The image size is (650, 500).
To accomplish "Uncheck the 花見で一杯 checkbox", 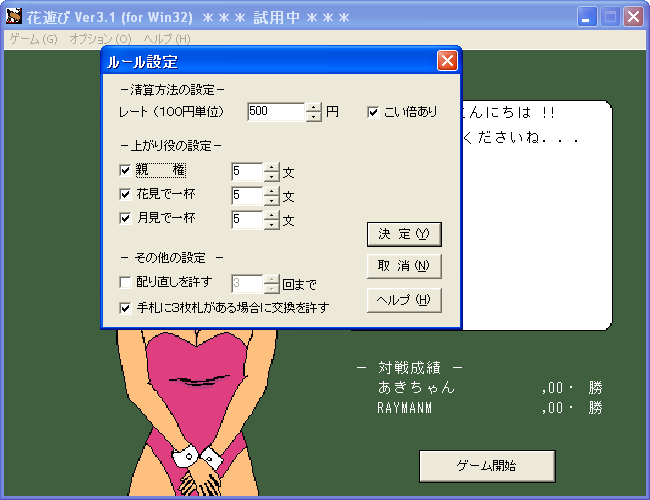I will 125,194.
